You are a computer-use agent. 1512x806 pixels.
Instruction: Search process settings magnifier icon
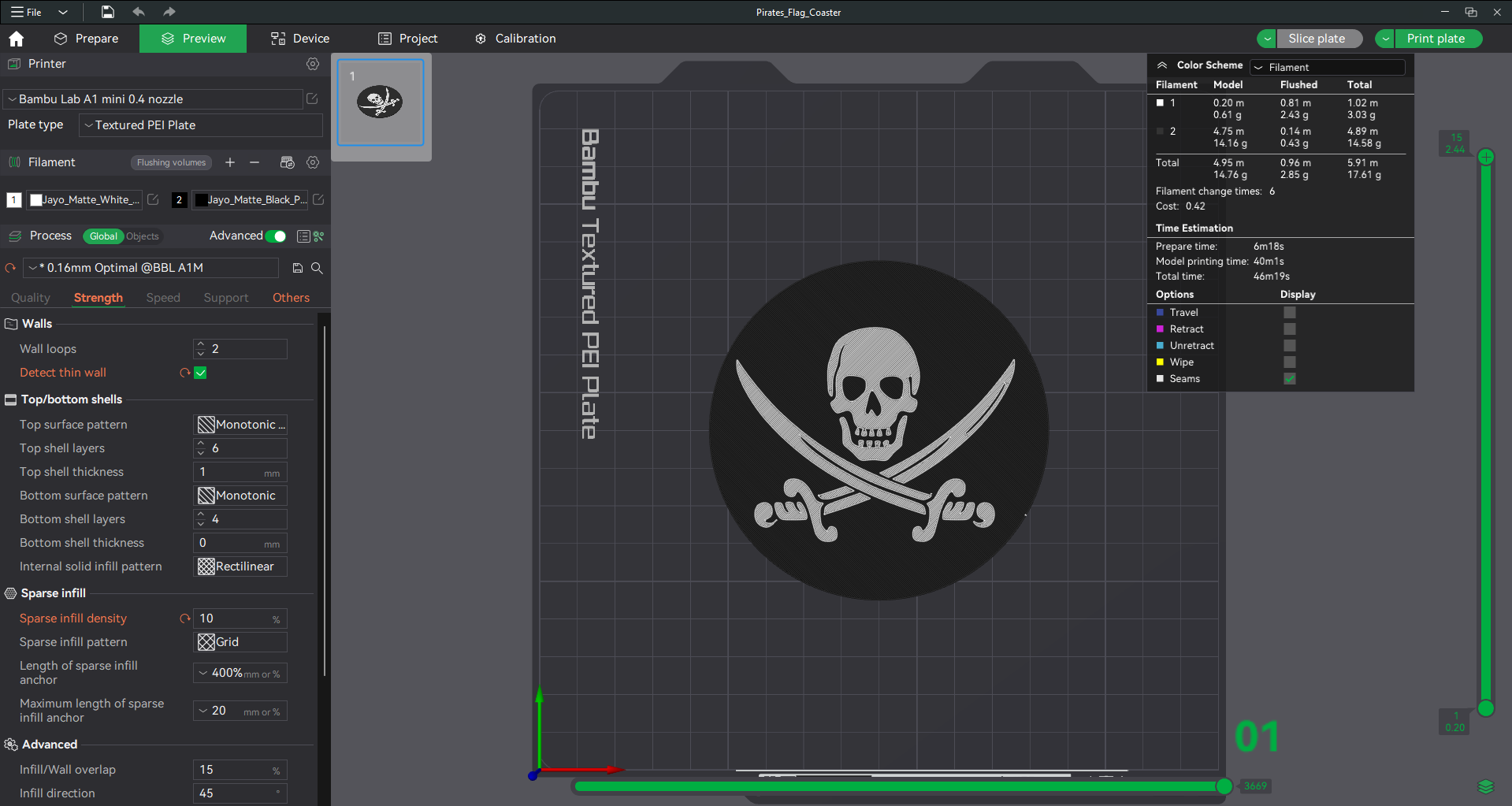(317, 268)
